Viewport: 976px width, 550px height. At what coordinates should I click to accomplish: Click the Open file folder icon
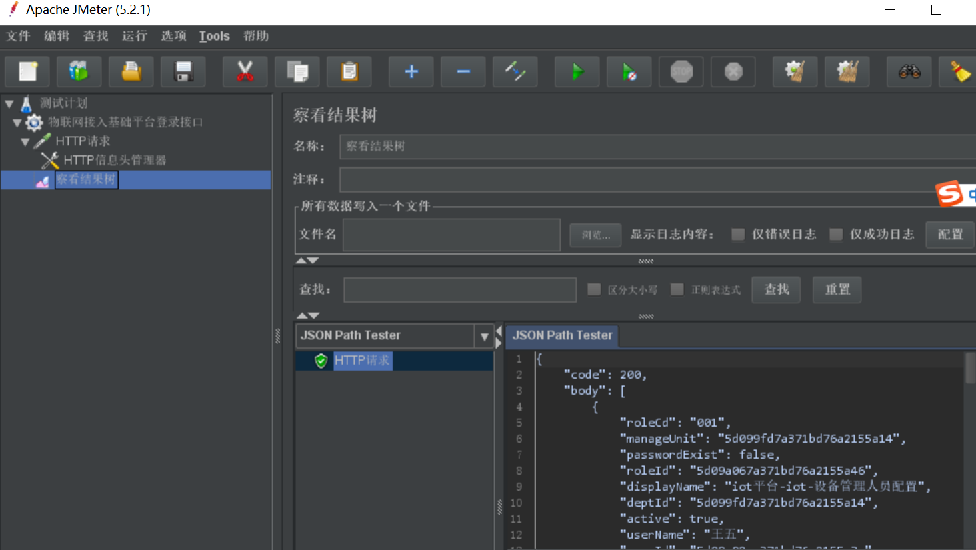(x=131, y=72)
